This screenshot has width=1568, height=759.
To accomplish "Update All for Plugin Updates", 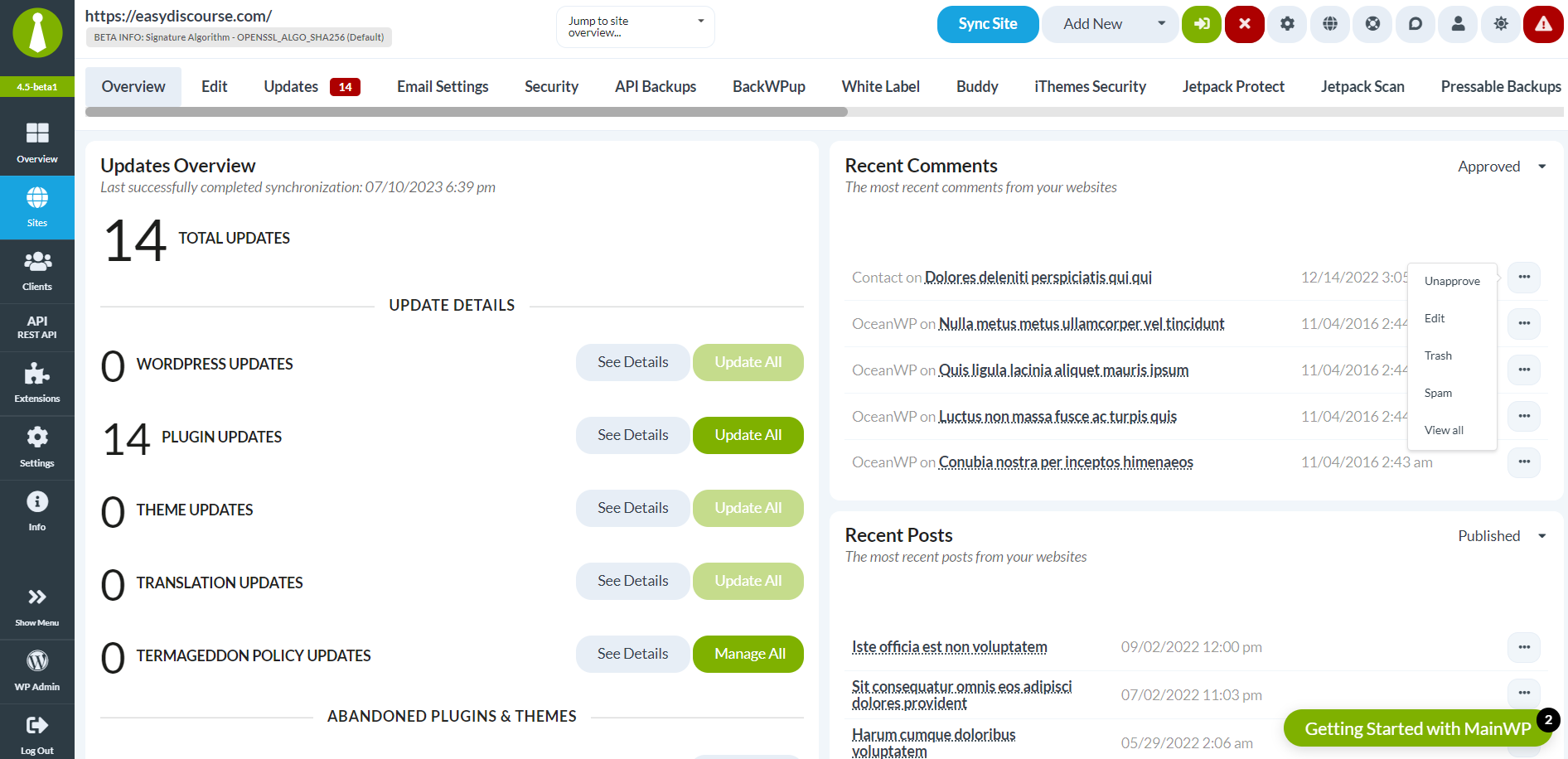I will click(x=748, y=435).
